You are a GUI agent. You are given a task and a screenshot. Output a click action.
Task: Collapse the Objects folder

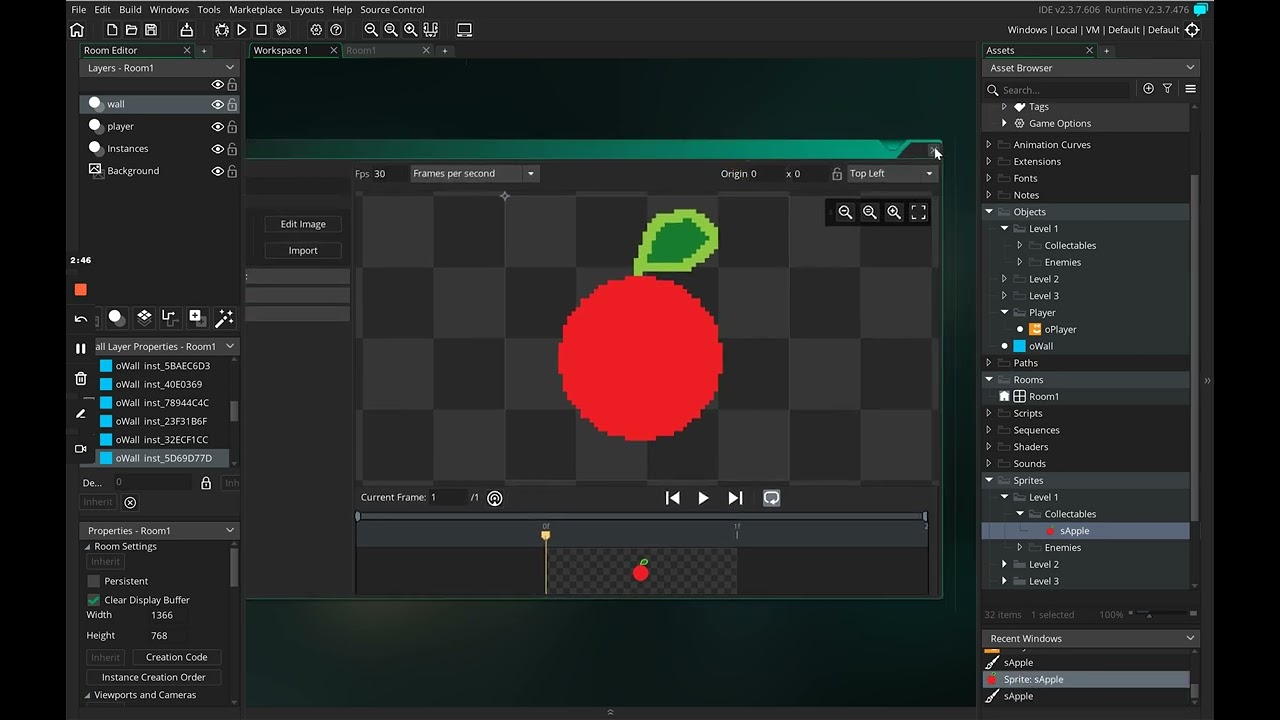click(989, 212)
